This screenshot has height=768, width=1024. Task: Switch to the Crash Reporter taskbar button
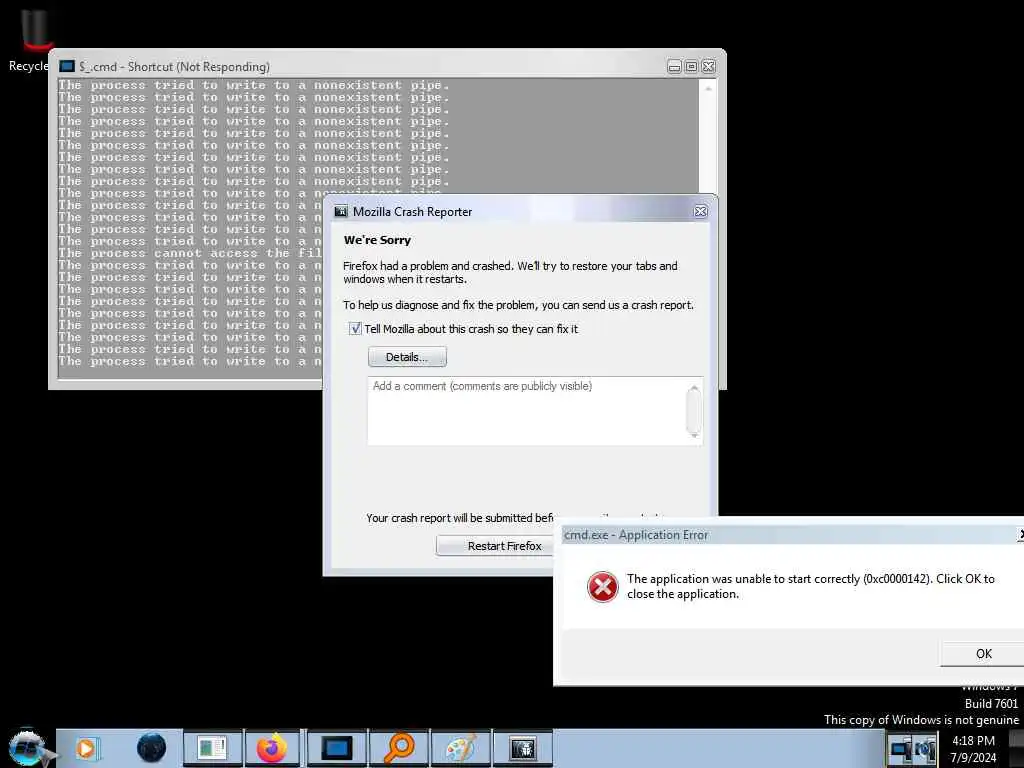click(523, 748)
